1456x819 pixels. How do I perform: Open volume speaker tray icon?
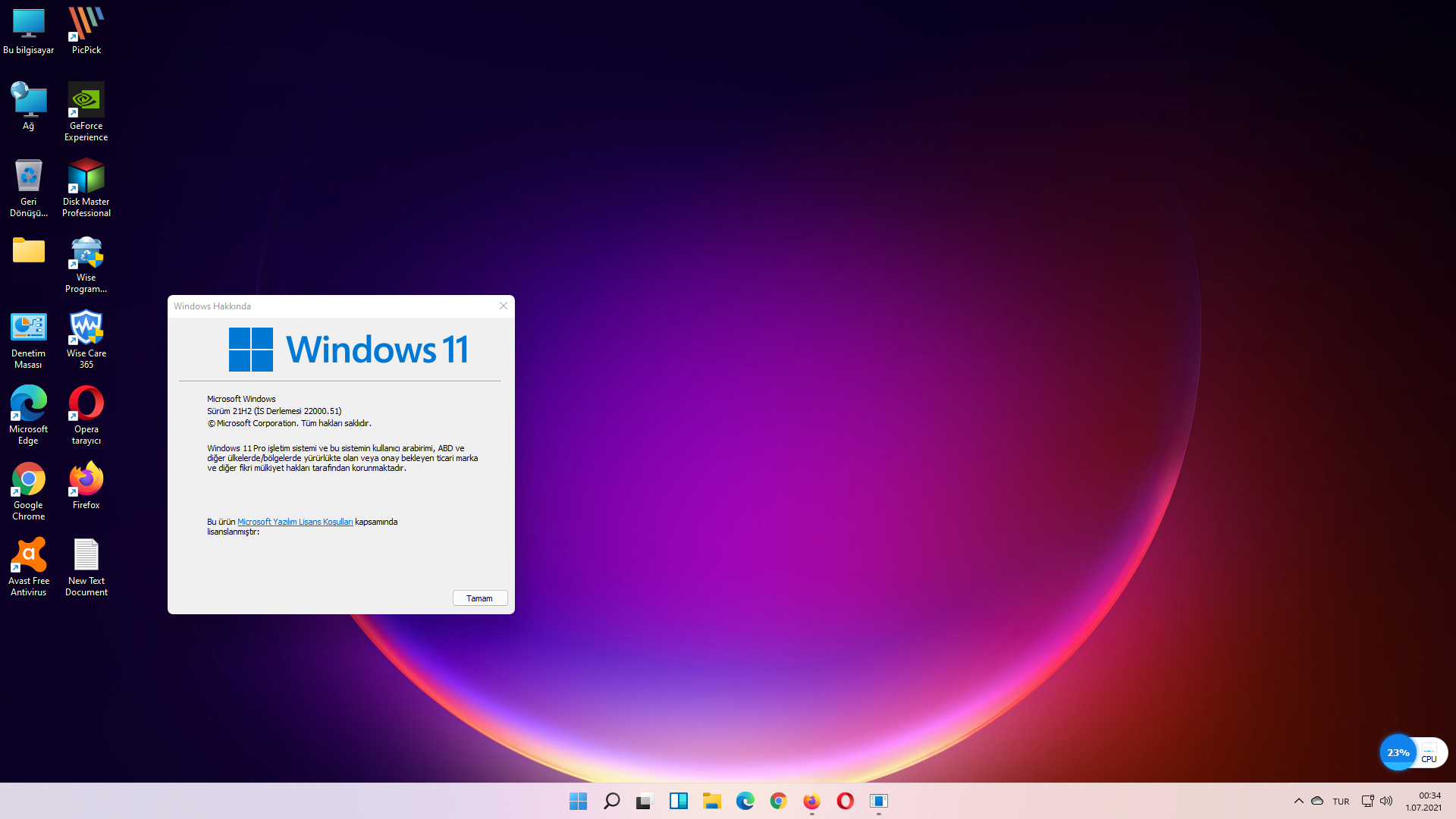1386,801
